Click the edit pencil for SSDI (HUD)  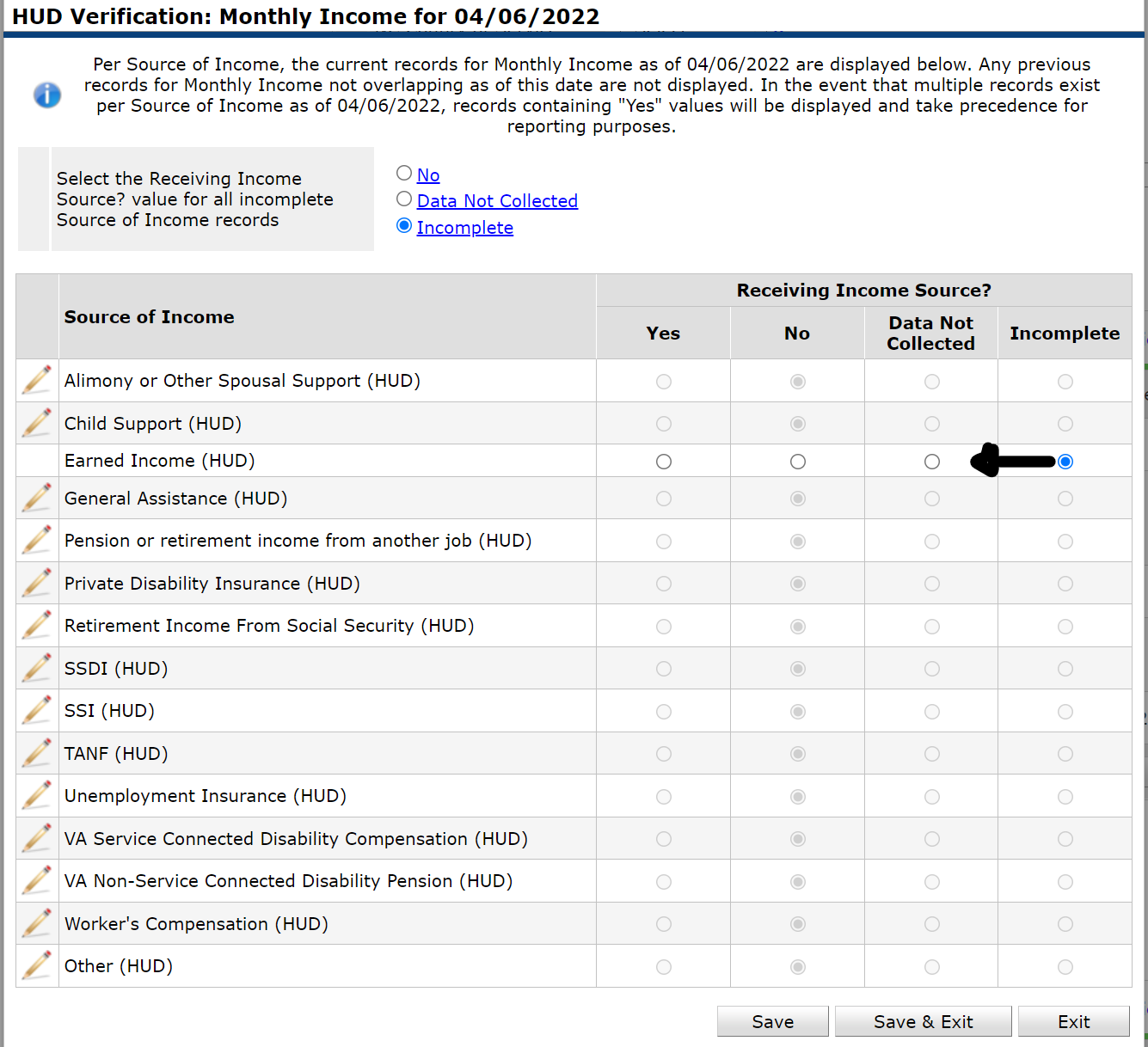pos(36,667)
